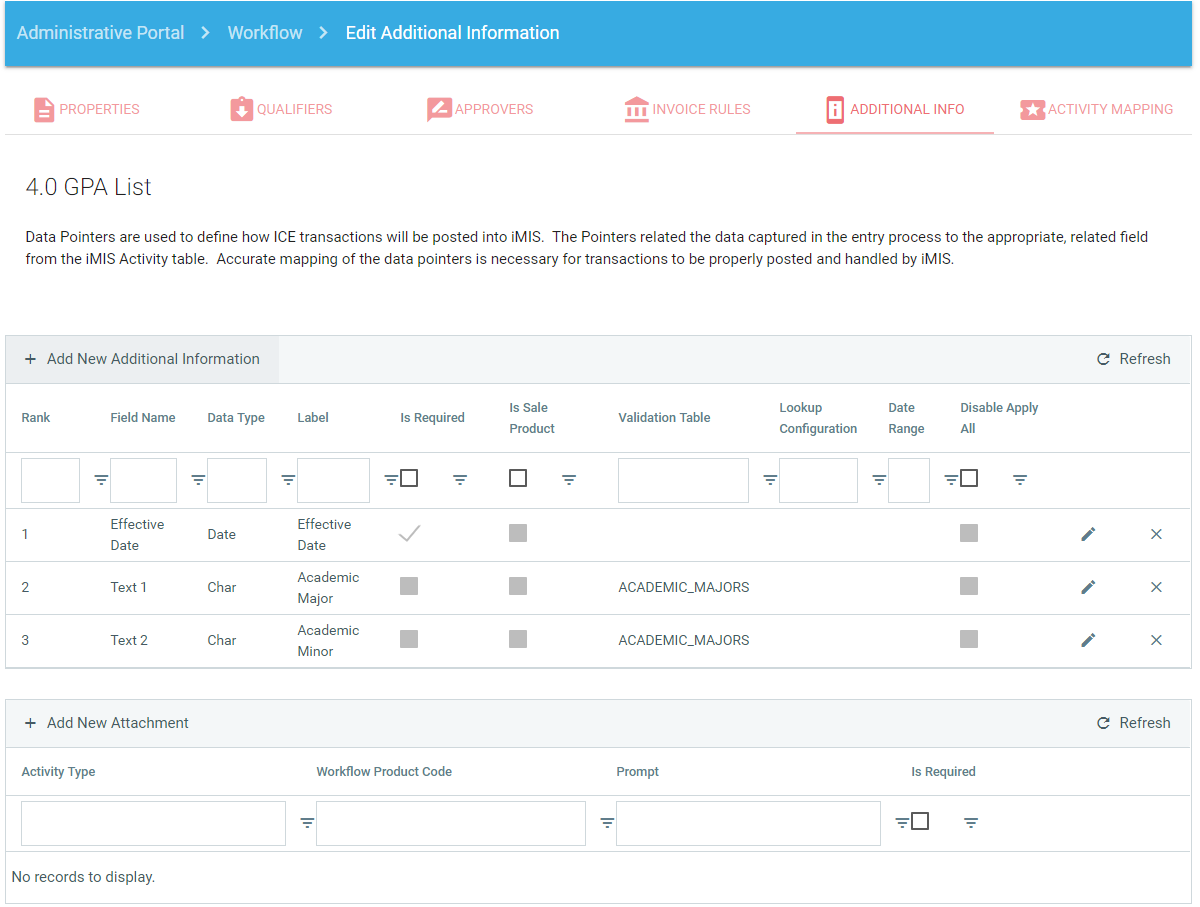Click the filter icon beside Activity Type filter box

click(x=307, y=823)
